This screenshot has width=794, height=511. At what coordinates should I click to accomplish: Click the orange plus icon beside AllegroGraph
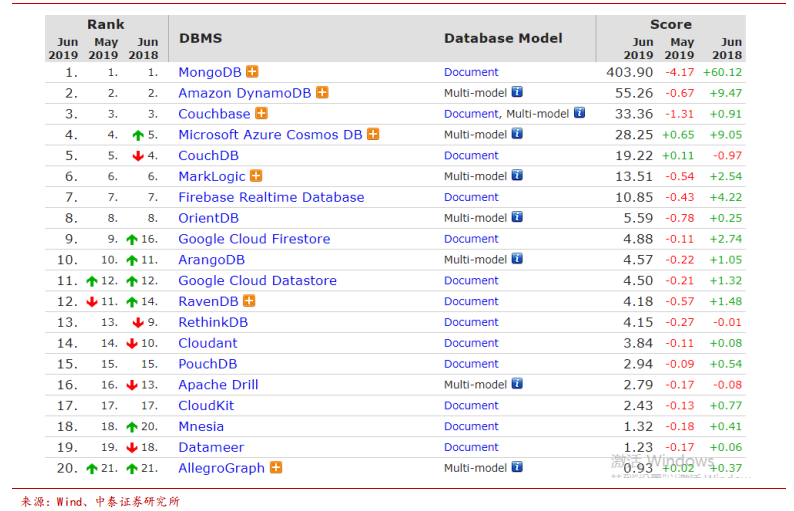pyautogui.click(x=276, y=467)
